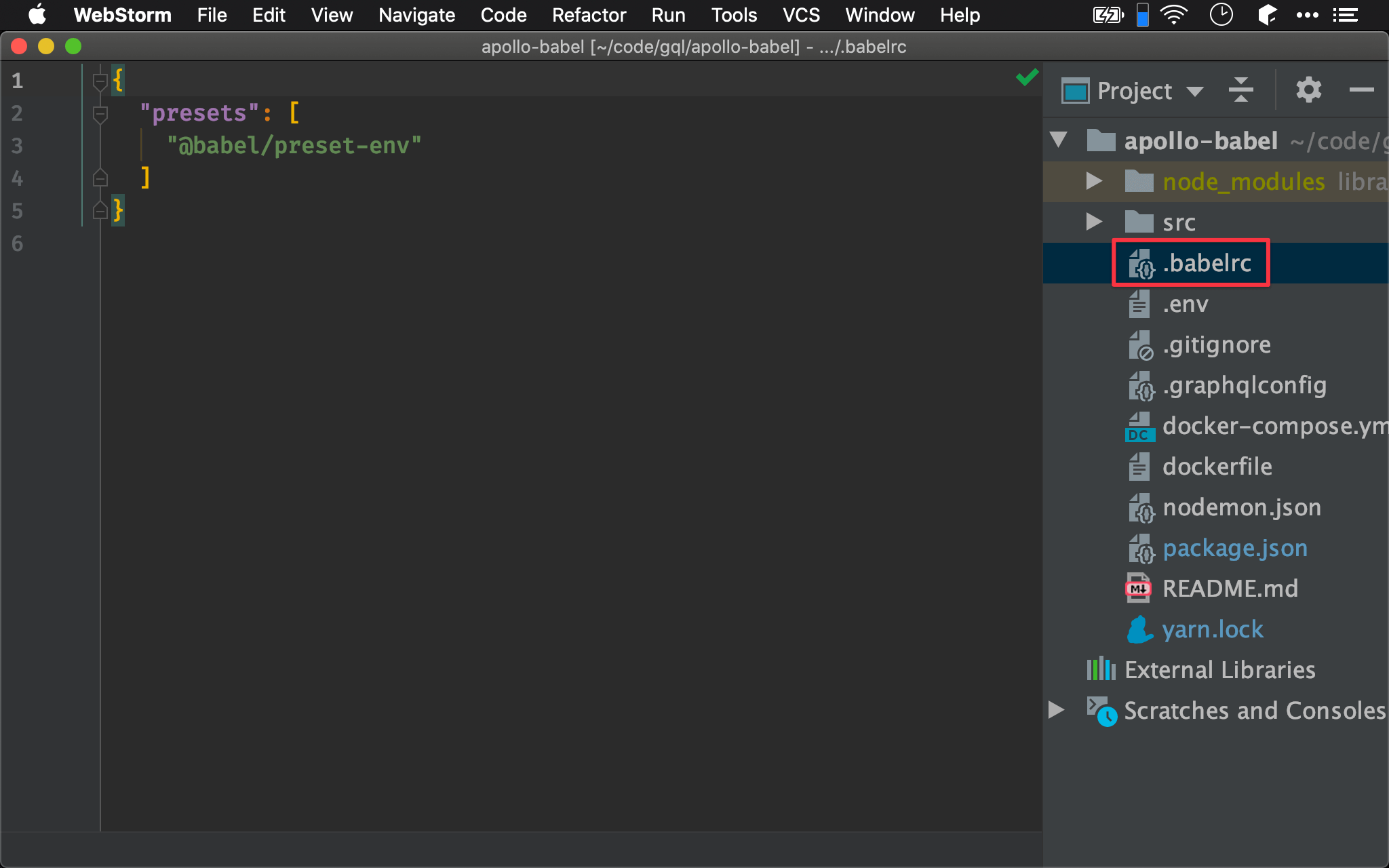1389x868 pixels.
Task: Click the src folder icon
Action: [x=1139, y=222]
